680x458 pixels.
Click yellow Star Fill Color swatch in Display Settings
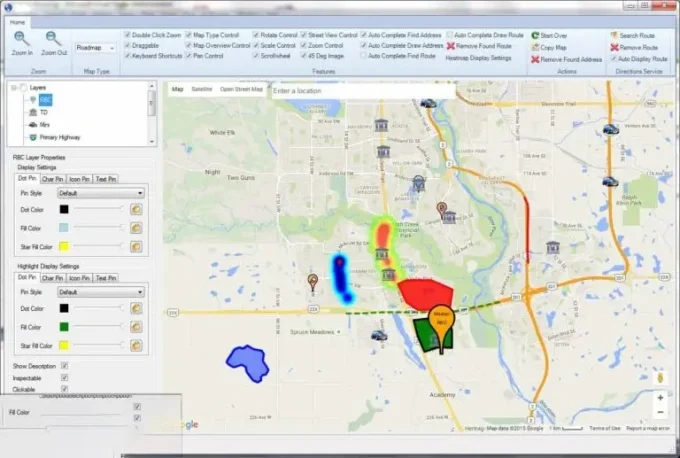[64, 245]
